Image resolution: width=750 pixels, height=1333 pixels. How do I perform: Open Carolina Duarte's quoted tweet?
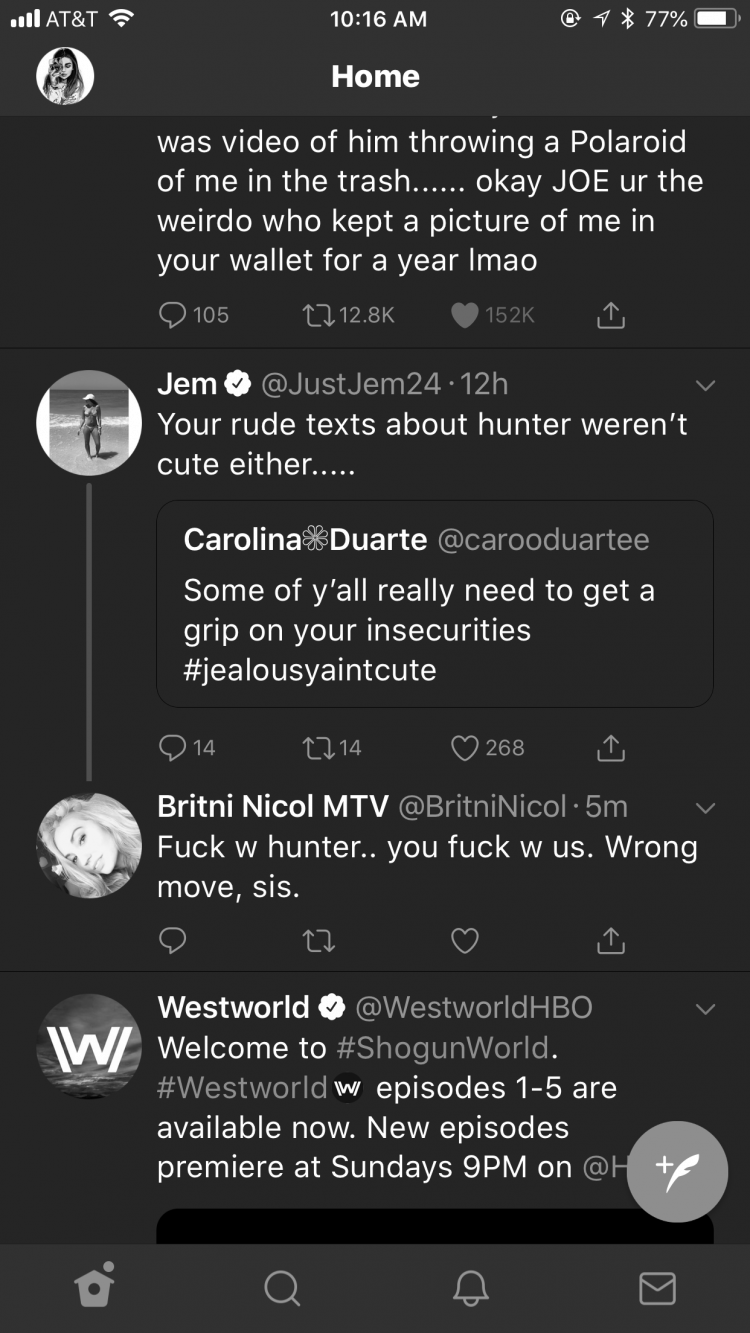pos(435,604)
